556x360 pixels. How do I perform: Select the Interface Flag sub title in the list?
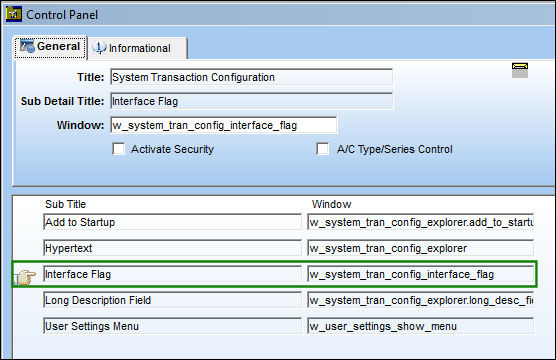(x=172, y=274)
